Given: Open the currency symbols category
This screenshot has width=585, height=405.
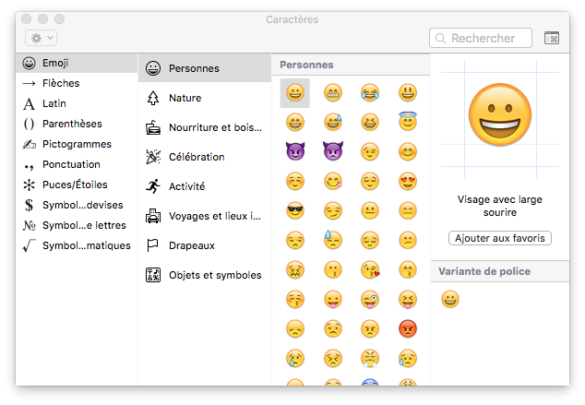Looking at the screenshot, I should pyautogui.click(x=76, y=205).
